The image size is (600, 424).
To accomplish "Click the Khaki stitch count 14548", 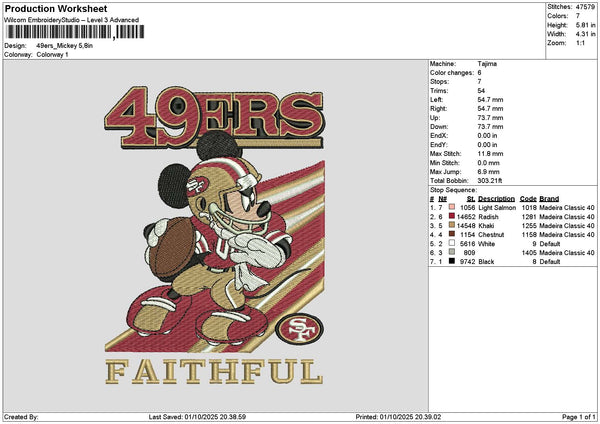I will pyautogui.click(x=466, y=225).
